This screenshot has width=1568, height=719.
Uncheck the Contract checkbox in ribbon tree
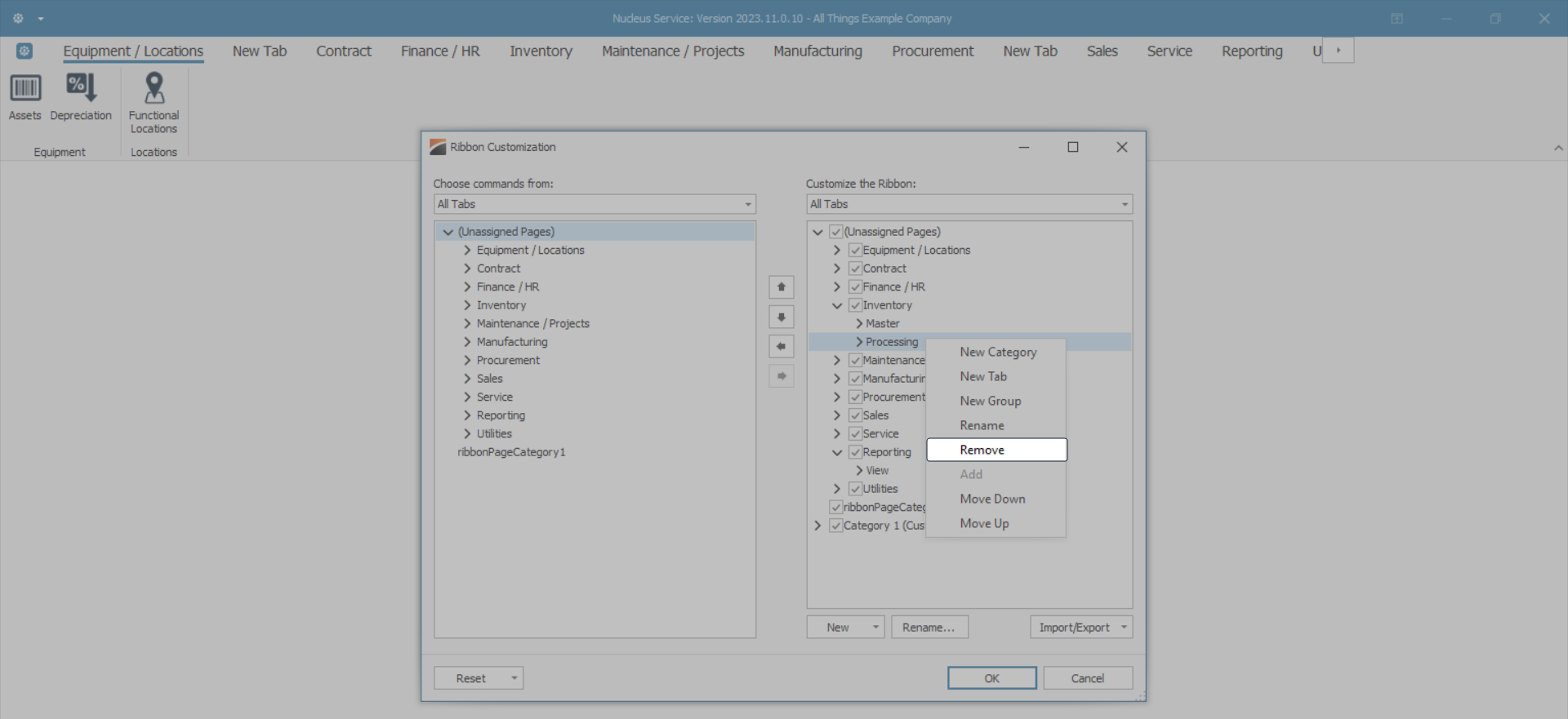[x=855, y=269]
